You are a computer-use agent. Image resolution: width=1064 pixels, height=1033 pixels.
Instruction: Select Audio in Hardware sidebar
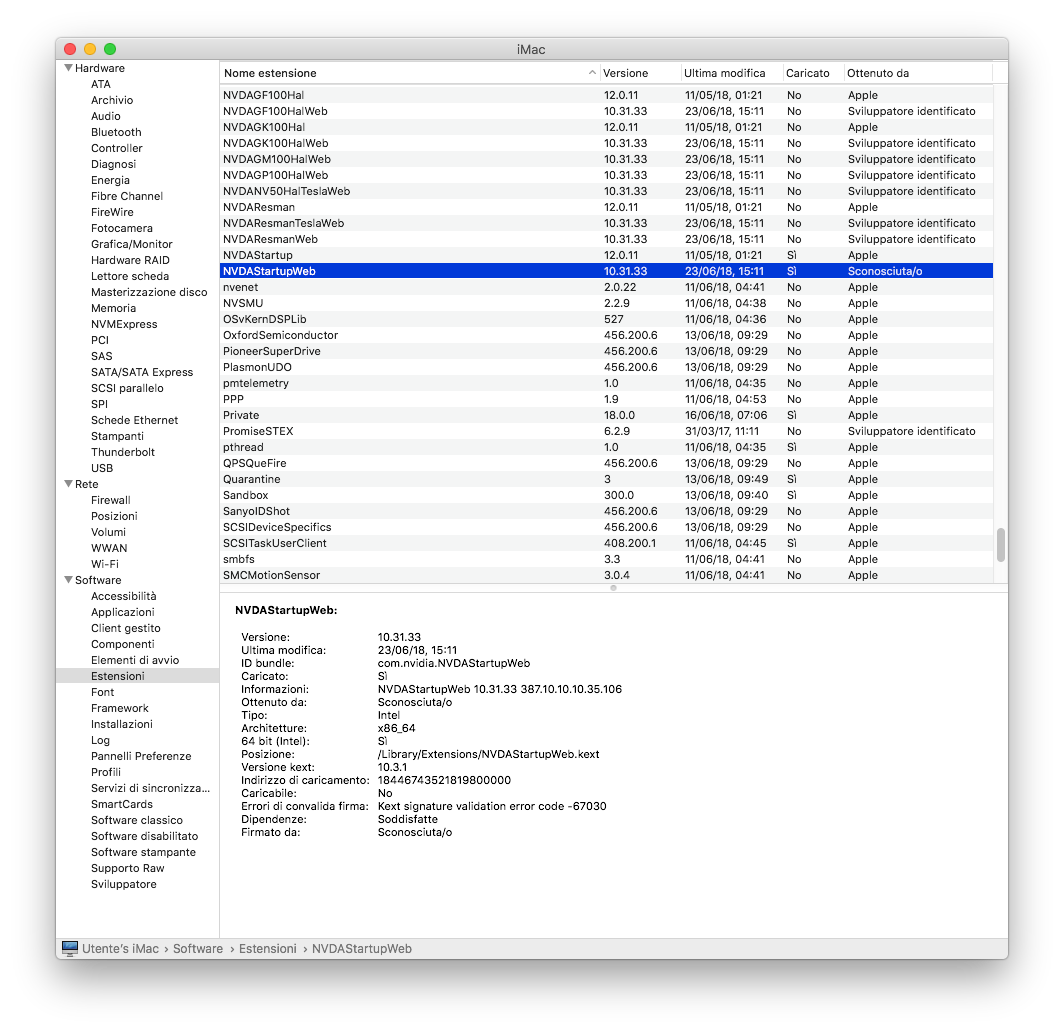[x=106, y=116]
